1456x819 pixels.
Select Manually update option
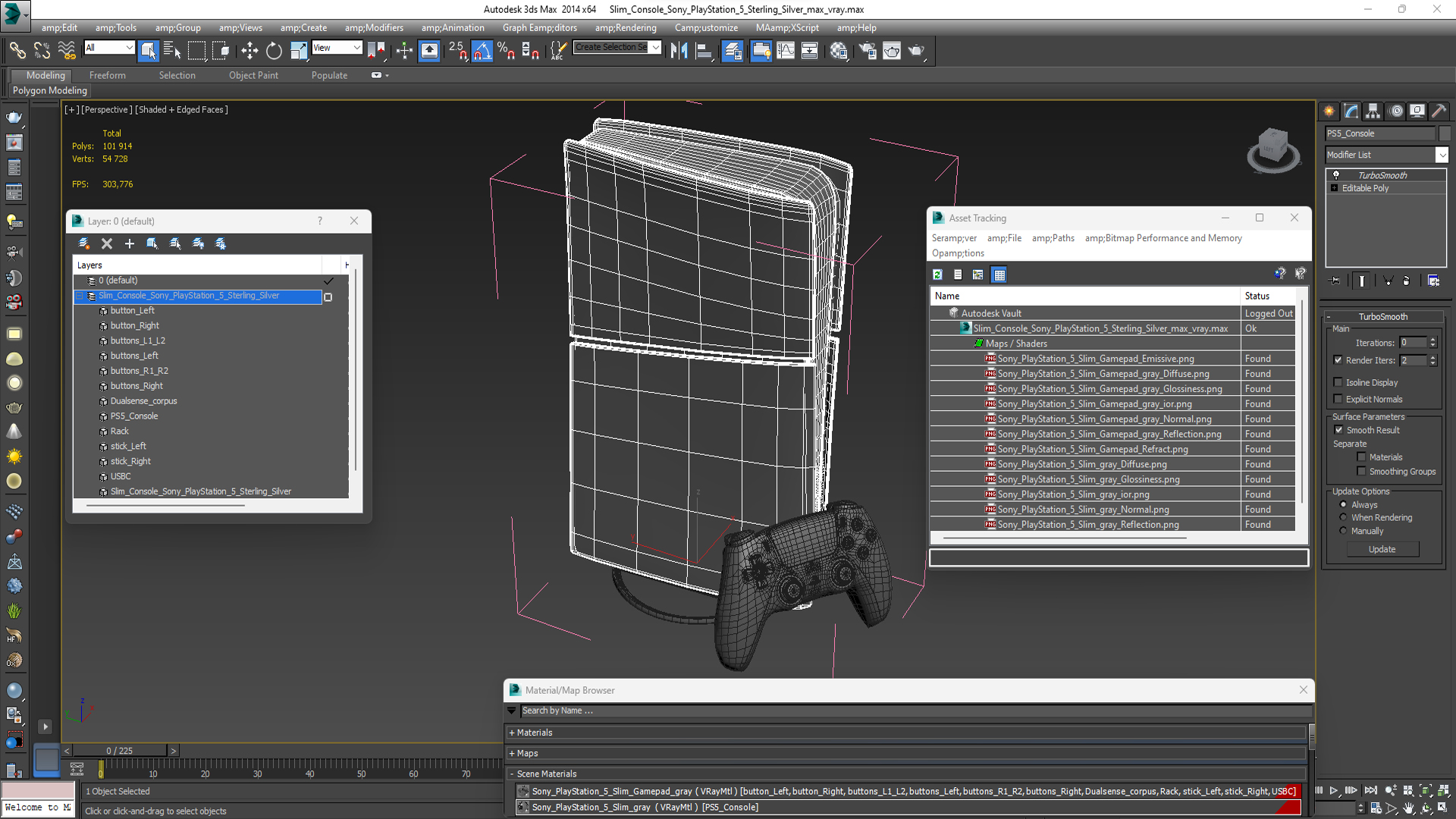pyautogui.click(x=1344, y=531)
